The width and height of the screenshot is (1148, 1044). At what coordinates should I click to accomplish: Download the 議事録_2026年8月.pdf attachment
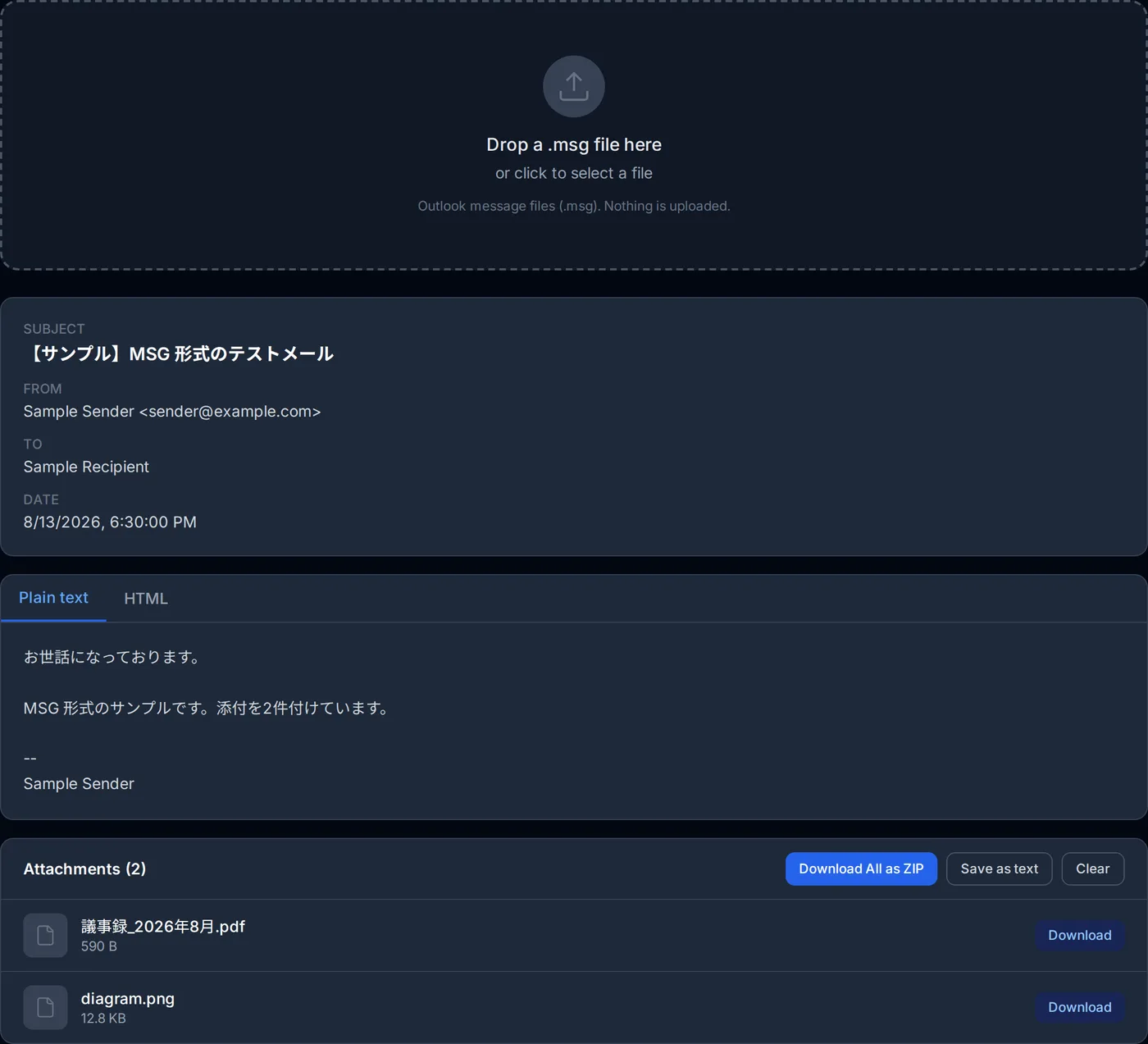pyautogui.click(x=1080, y=935)
